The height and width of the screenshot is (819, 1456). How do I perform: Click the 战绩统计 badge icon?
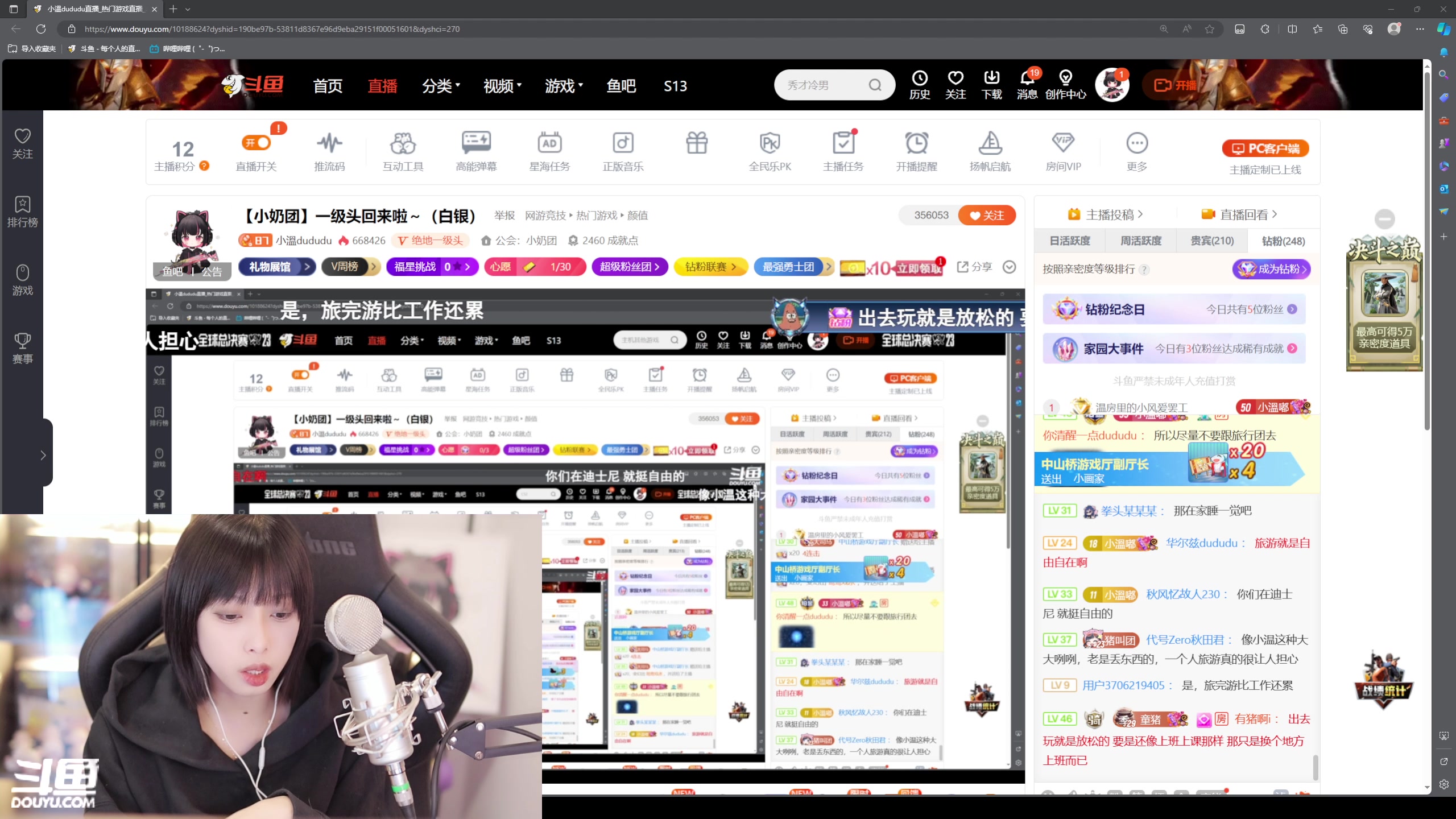point(1383,681)
